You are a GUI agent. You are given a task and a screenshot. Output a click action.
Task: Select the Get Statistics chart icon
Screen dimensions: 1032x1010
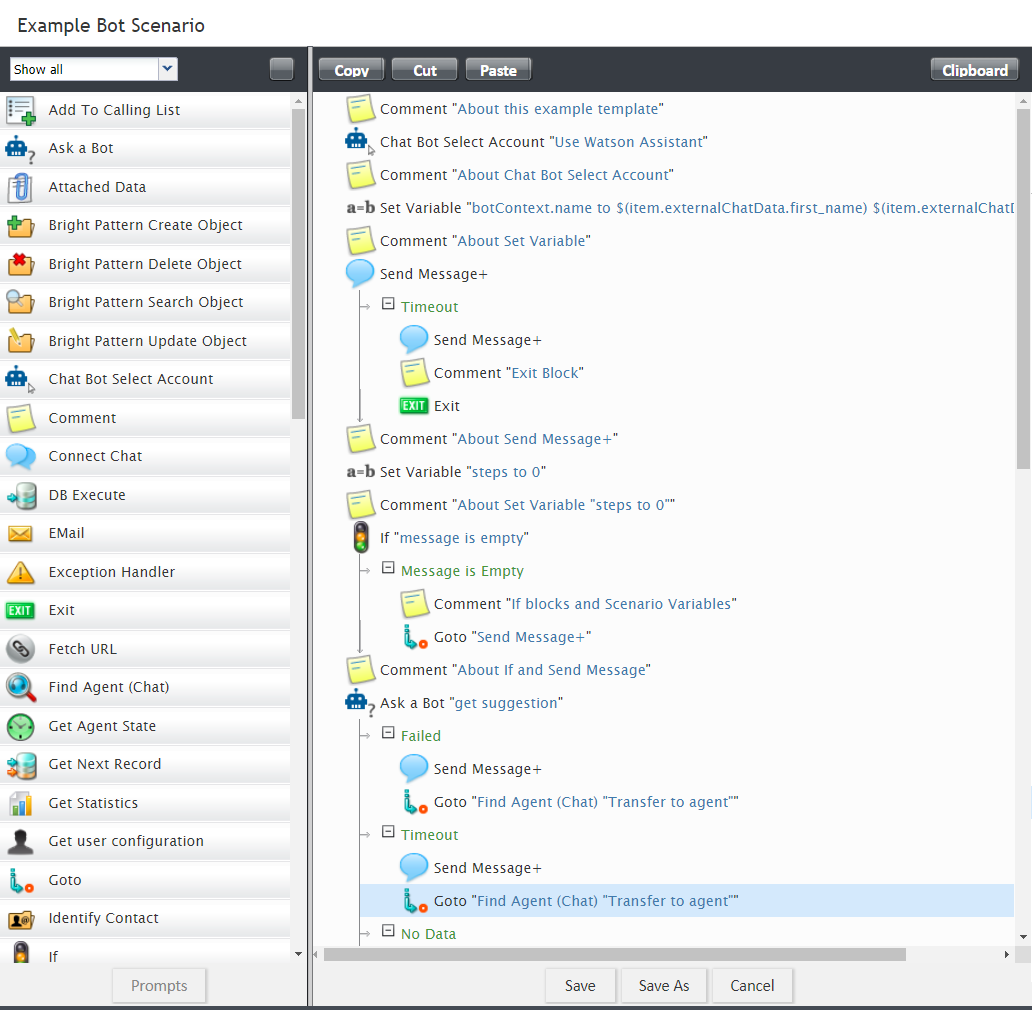(x=20, y=803)
